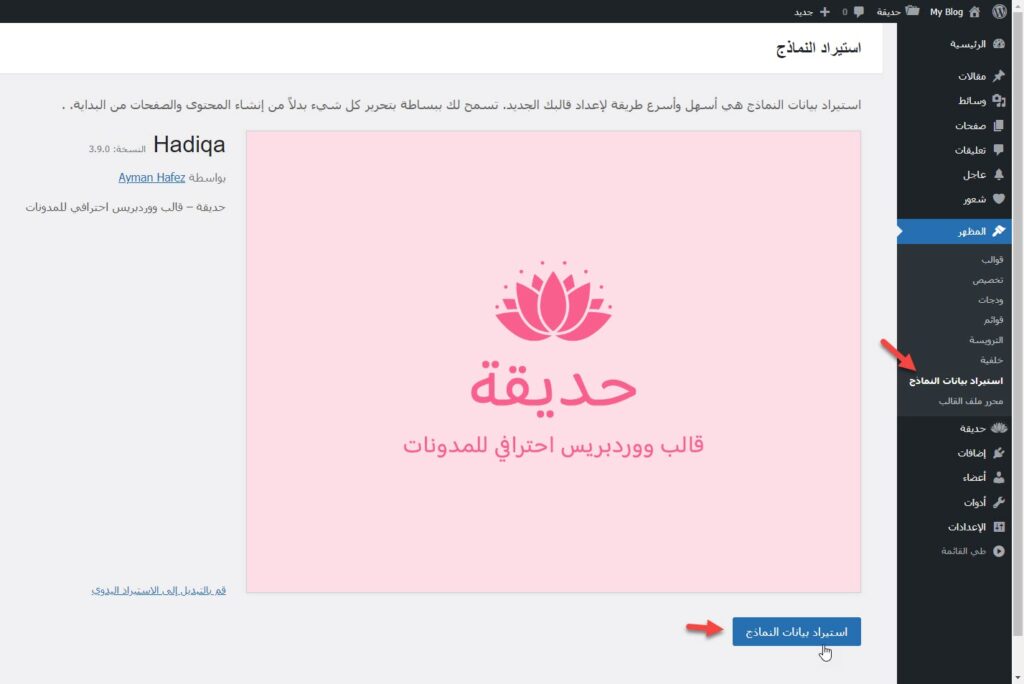1024x684 pixels.
Task: Click the المظهر paintbrush icon
Action: pos(999,231)
